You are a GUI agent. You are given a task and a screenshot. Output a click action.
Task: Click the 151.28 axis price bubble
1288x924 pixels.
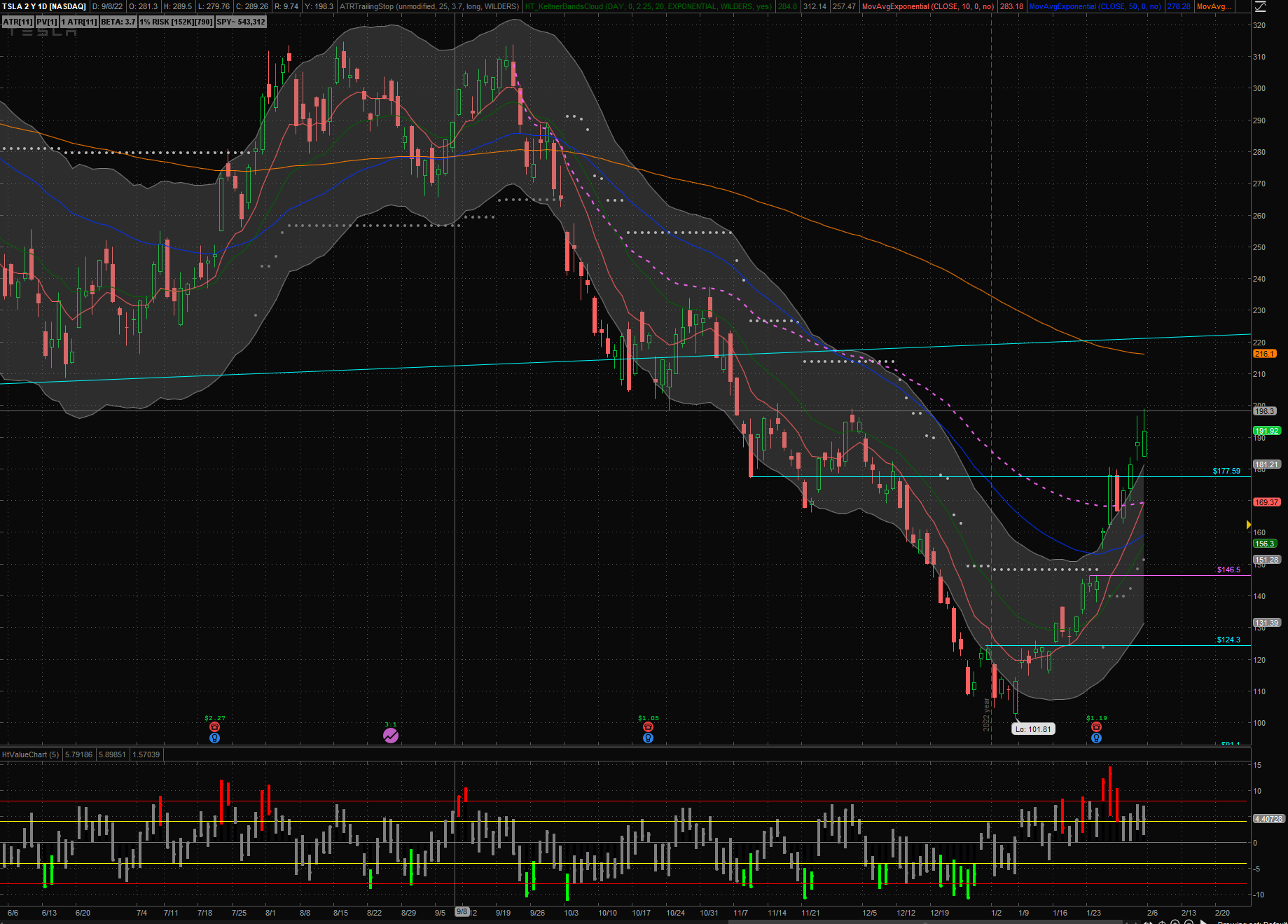tap(1267, 560)
